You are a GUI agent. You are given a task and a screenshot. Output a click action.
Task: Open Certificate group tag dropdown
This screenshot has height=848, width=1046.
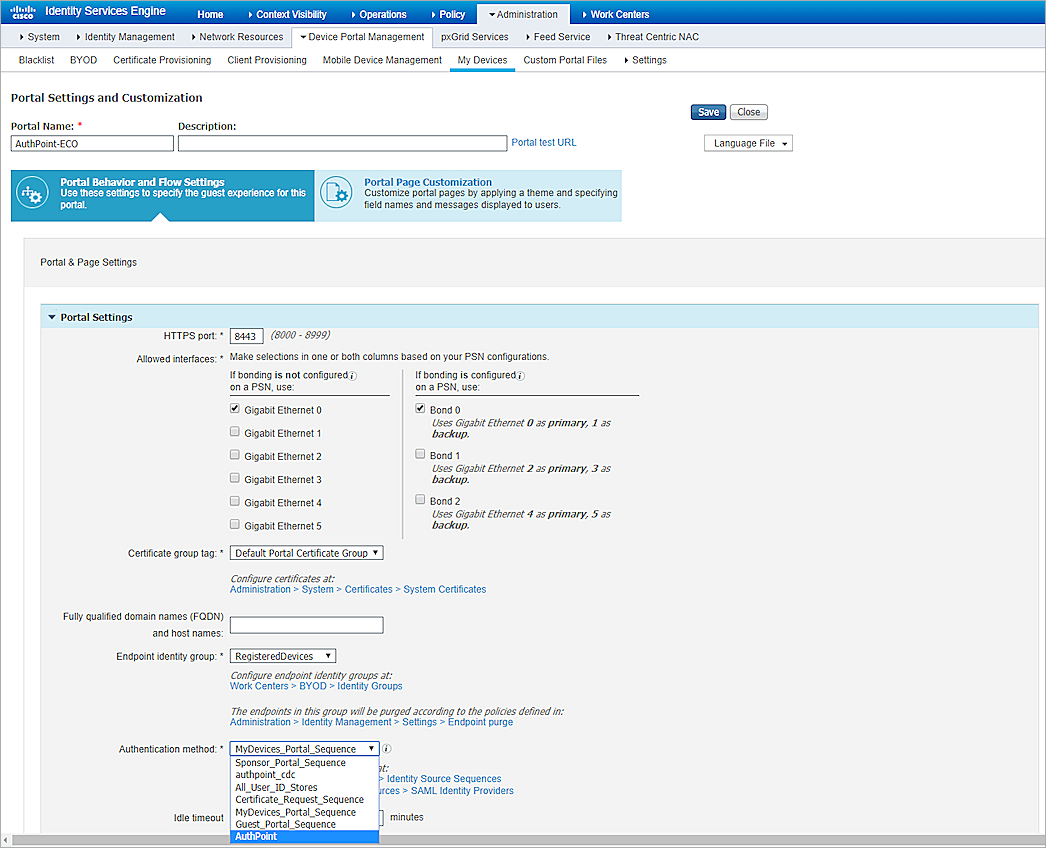[x=306, y=553]
